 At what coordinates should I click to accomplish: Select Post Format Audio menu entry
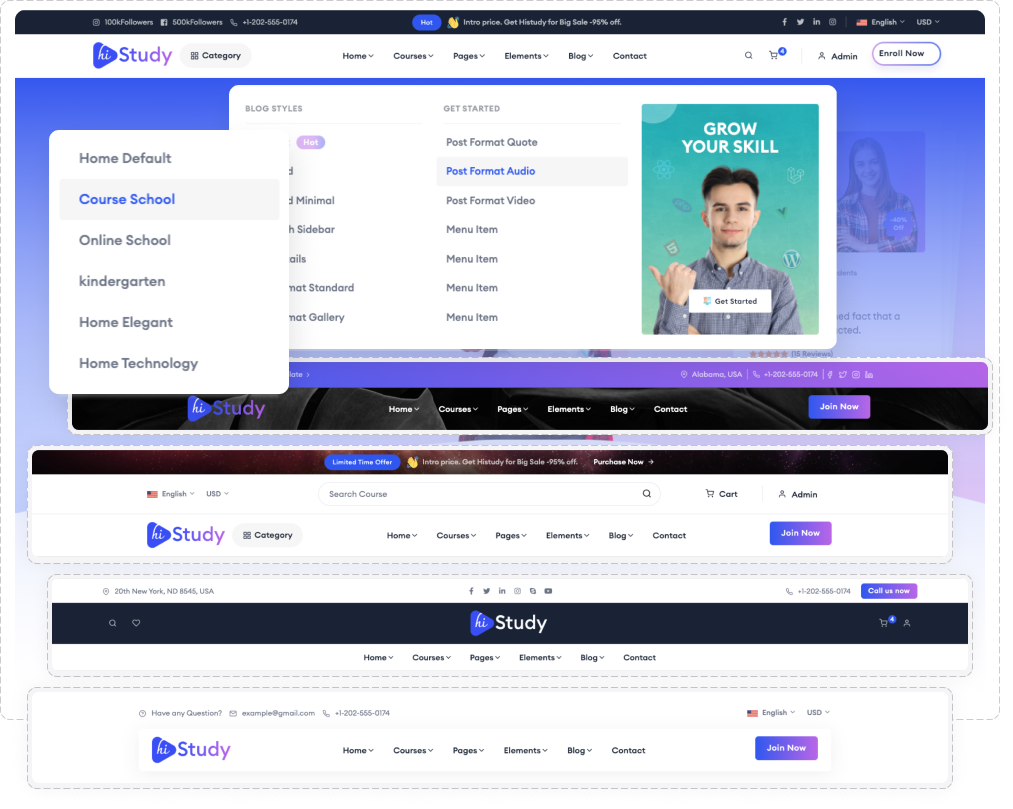tap(490, 171)
